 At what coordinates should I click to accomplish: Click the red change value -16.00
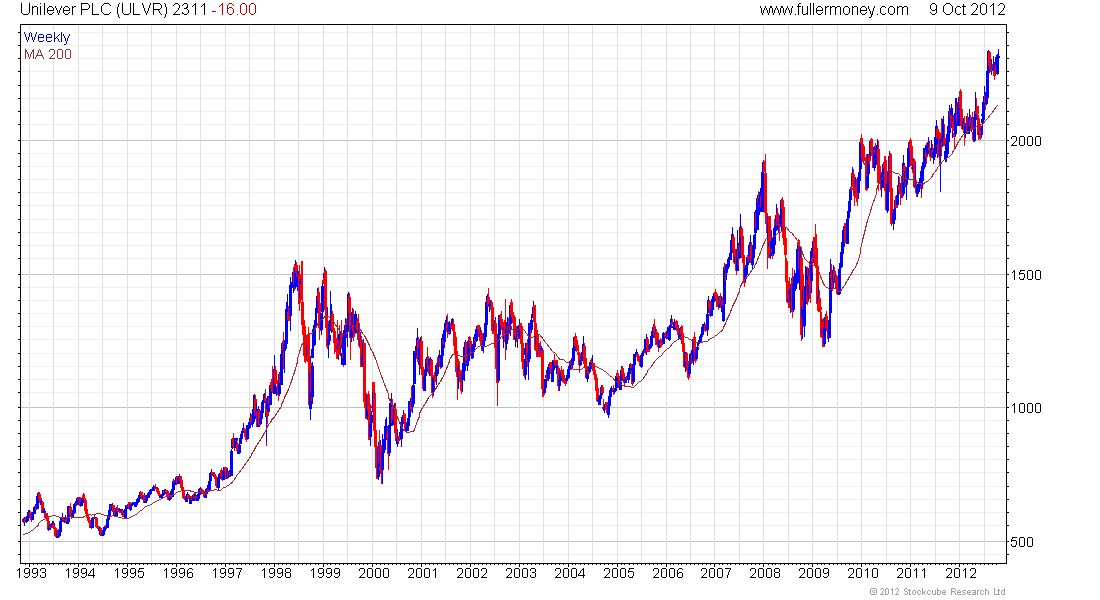(x=234, y=10)
